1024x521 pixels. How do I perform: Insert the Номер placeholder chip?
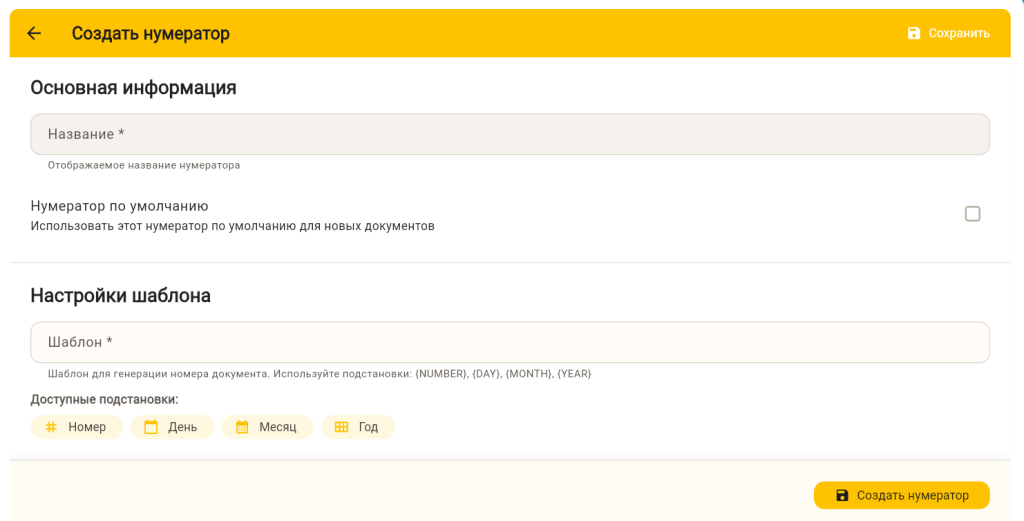77,427
